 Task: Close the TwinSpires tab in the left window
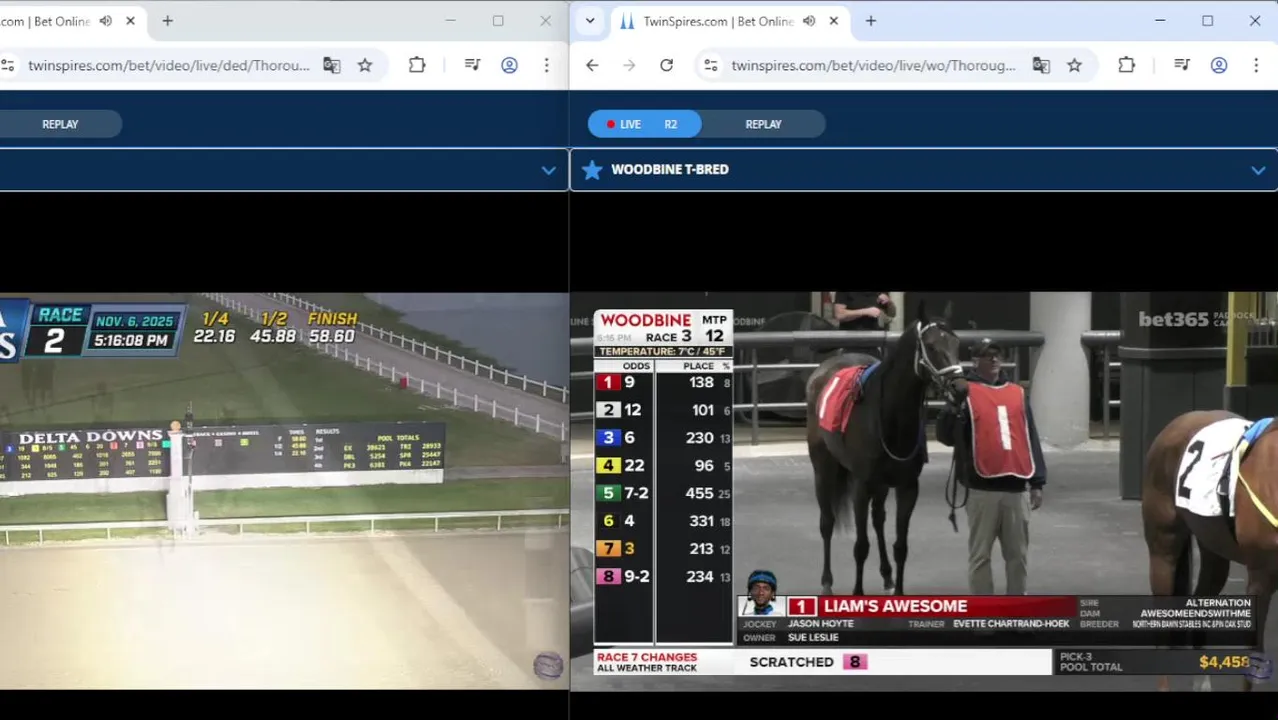[130, 21]
